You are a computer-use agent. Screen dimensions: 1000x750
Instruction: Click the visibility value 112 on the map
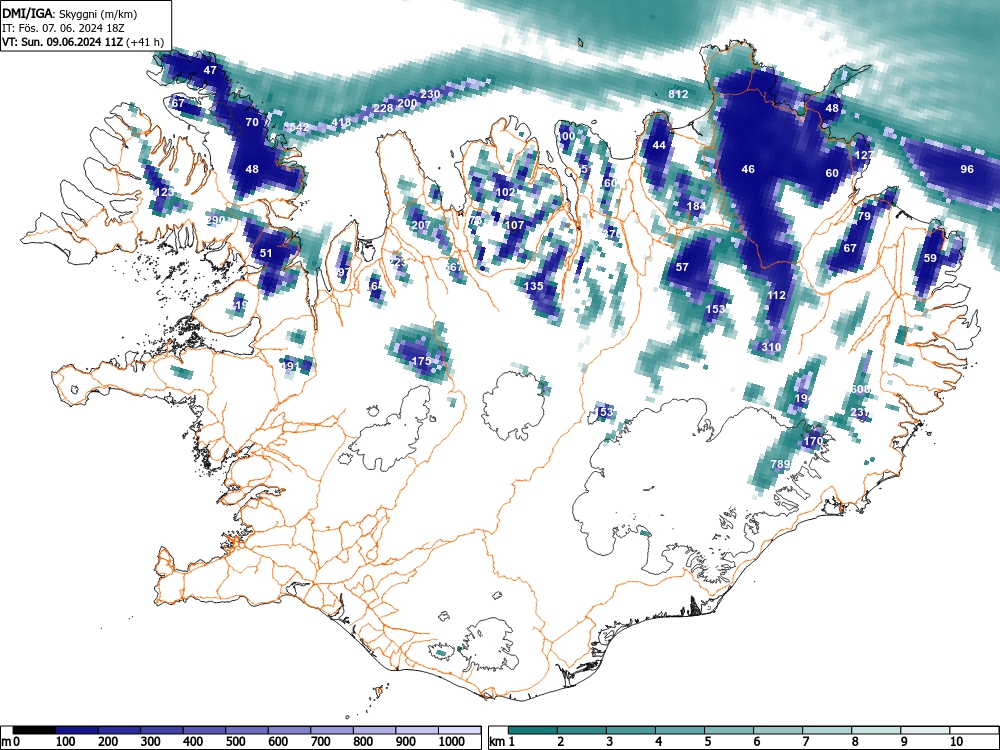pos(776,295)
